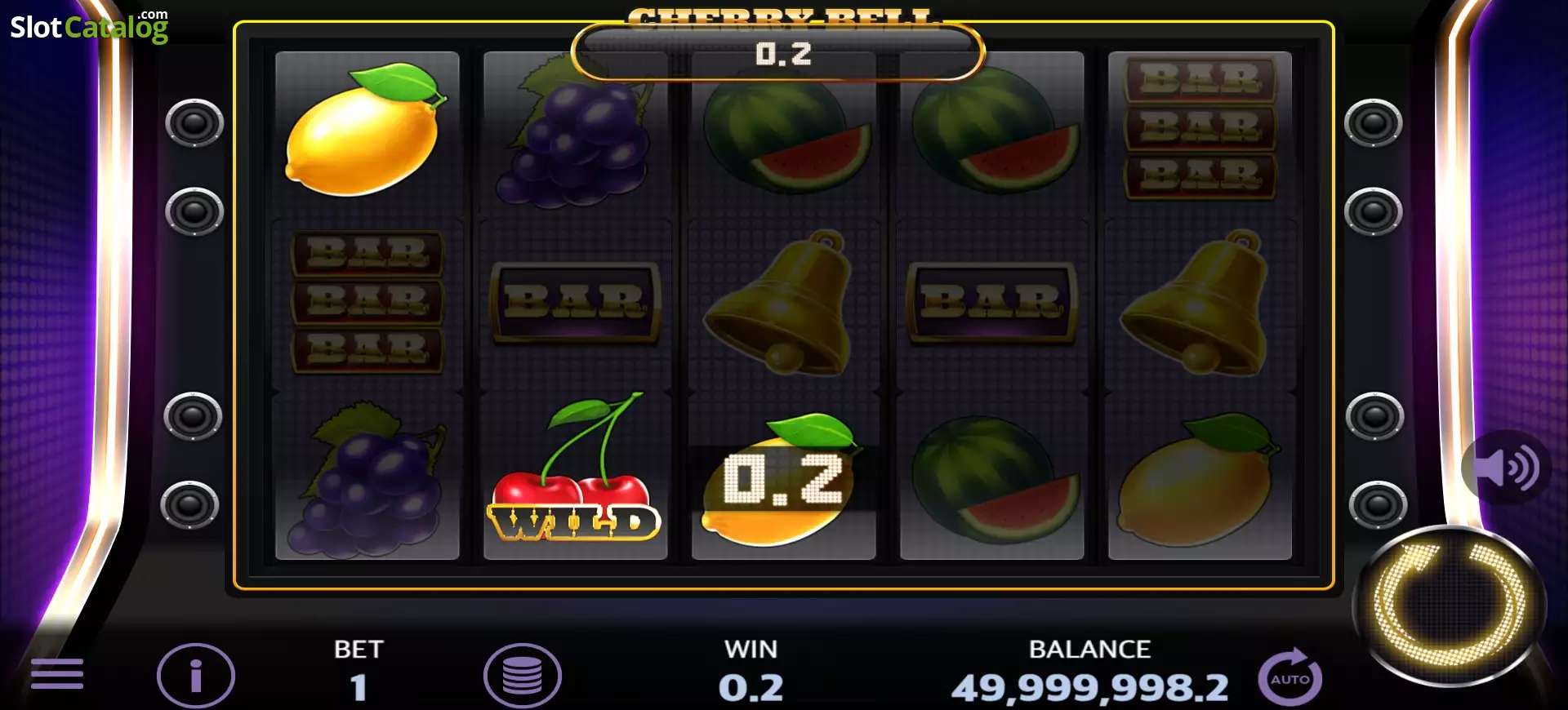This screenshot has width=1568, height=710.
Task: Click the Wild cherry symbol
Action: pyautogui.click(x=575, y=470)
